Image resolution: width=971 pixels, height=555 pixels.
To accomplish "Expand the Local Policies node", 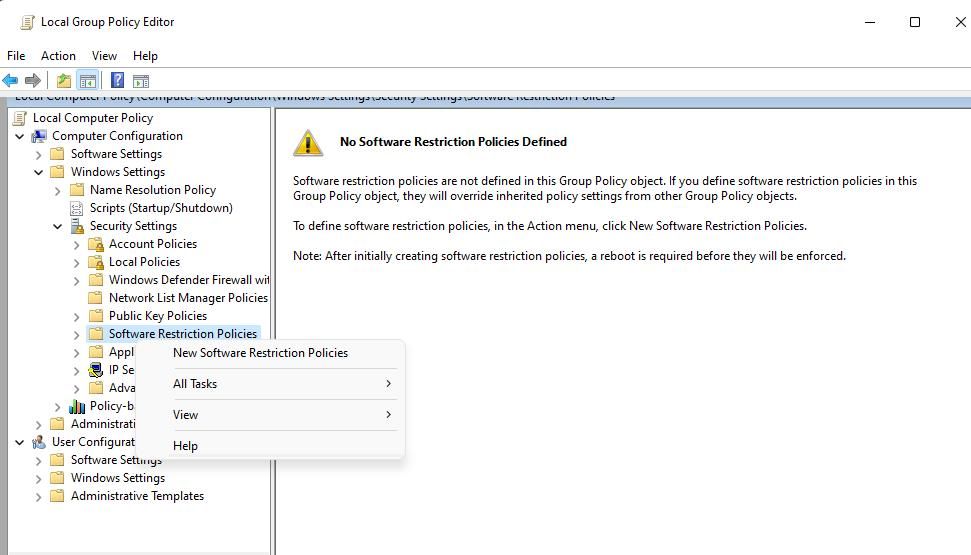I will (x=76, y=263).
